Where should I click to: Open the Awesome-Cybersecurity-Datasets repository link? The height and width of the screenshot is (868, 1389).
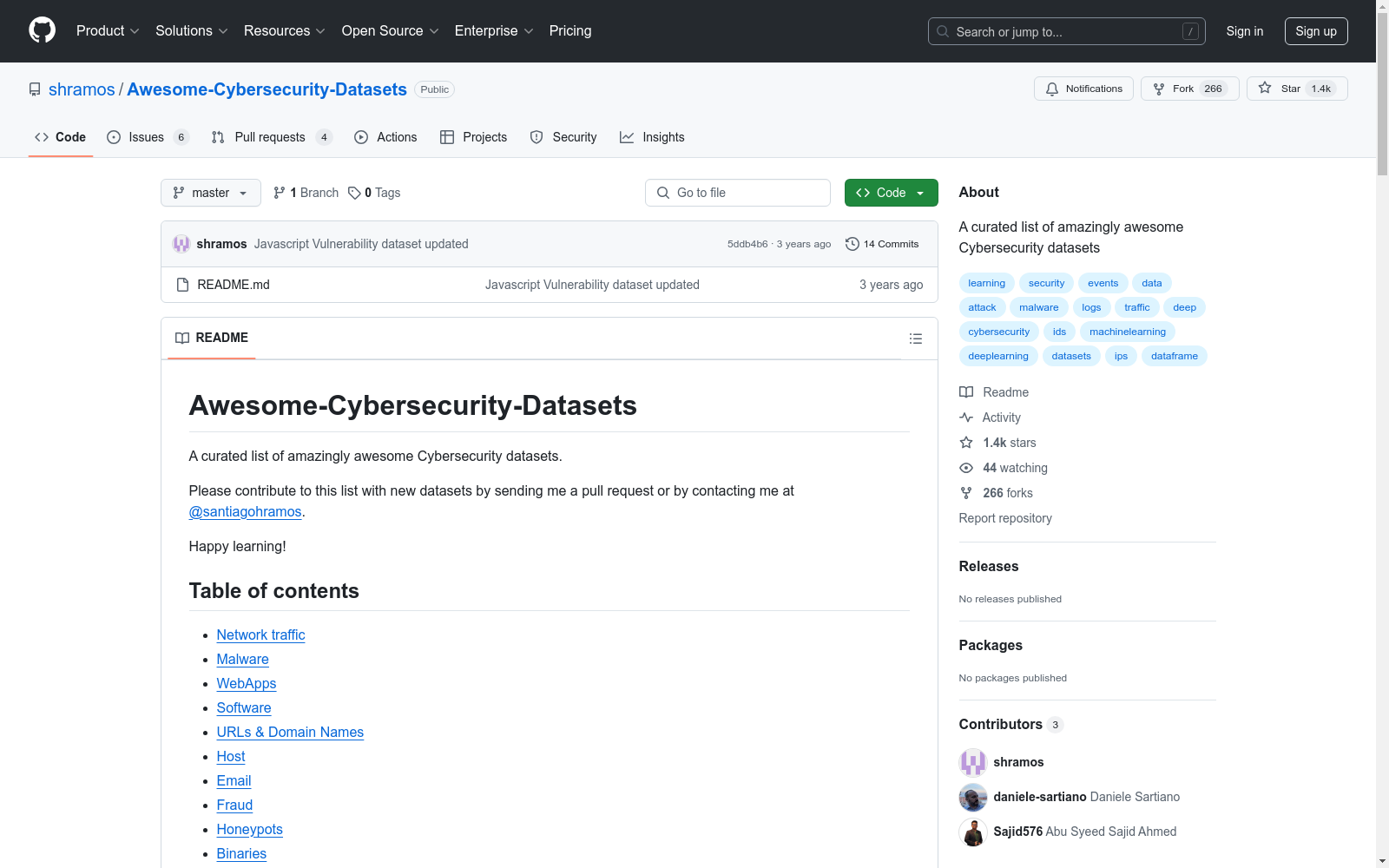click(267, 89)
